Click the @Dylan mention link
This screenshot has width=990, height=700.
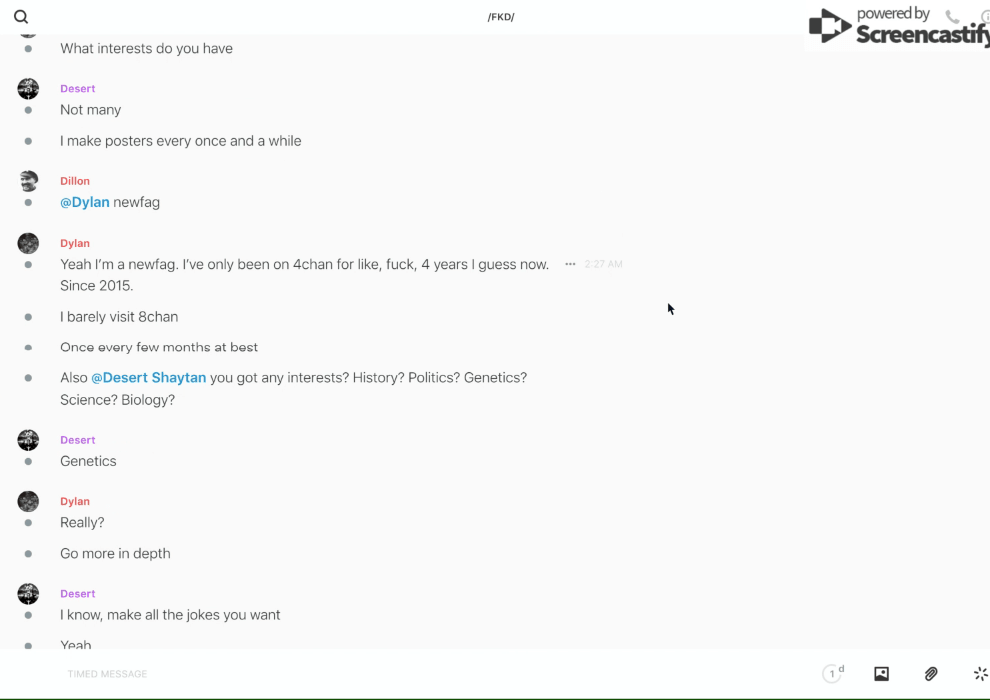(85, 202)
